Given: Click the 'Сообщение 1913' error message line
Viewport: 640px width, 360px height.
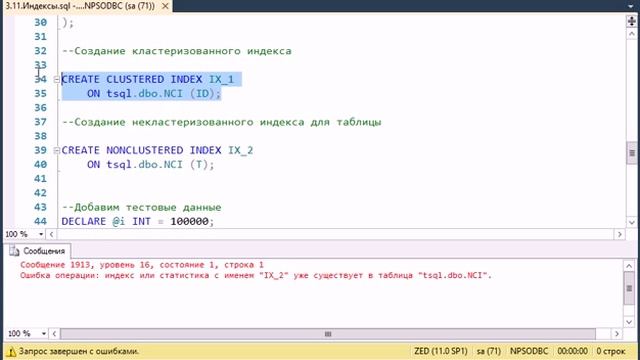Looking at the screenshot, I should pos(142,265).
